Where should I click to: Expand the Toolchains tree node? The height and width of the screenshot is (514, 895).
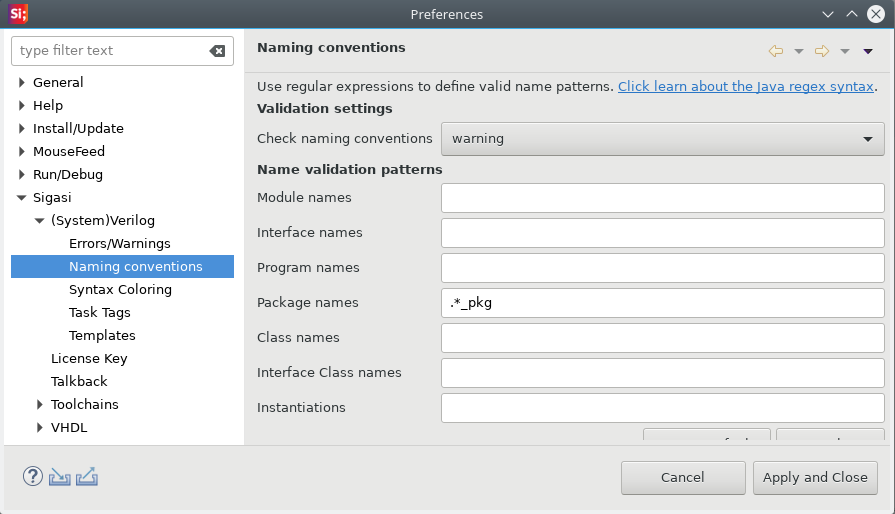click(x=39, y=404)
